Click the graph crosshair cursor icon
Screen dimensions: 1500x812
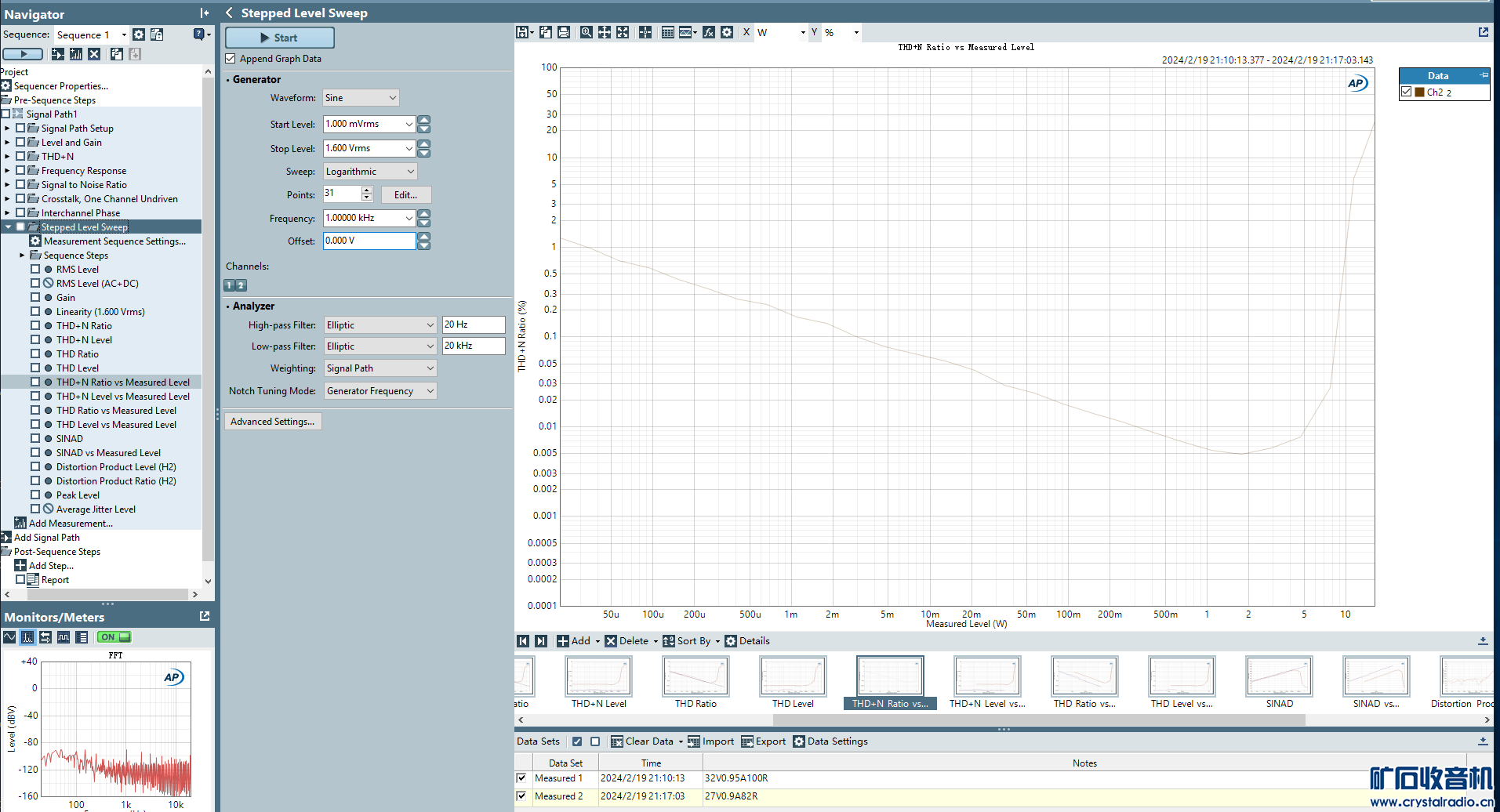coord(645,32)
